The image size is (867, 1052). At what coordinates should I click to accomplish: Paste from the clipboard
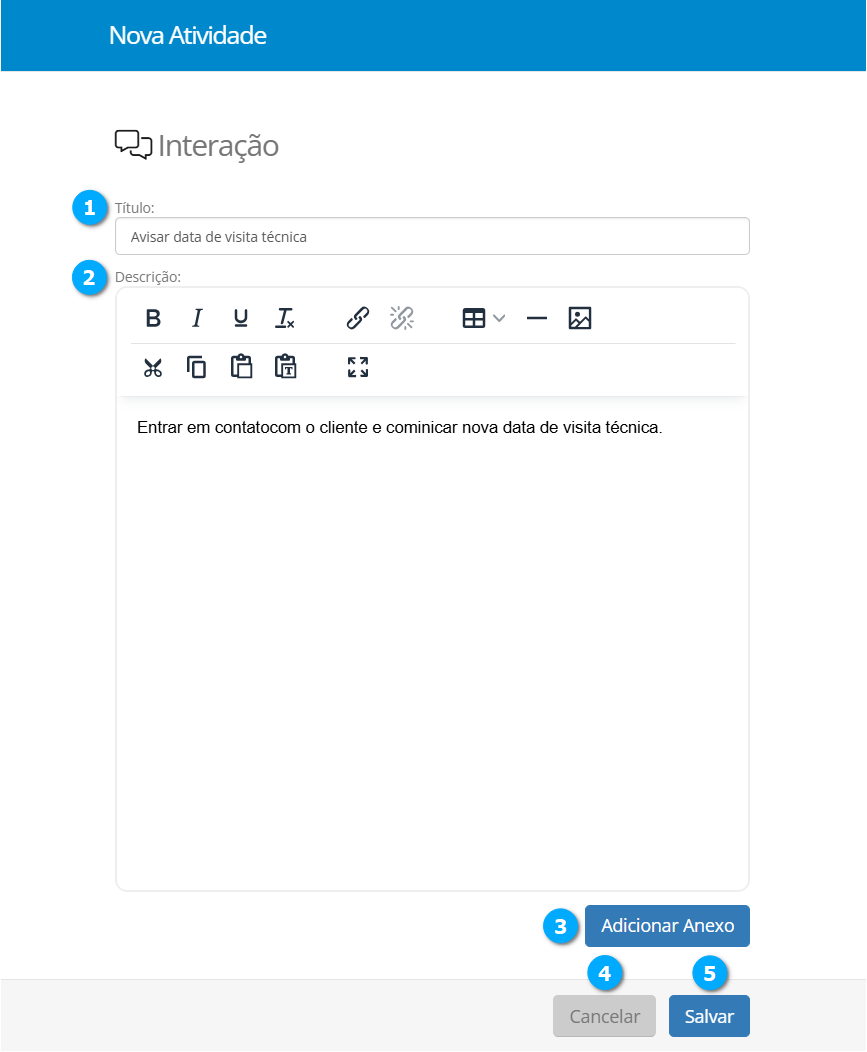click(x=241, y=367)
